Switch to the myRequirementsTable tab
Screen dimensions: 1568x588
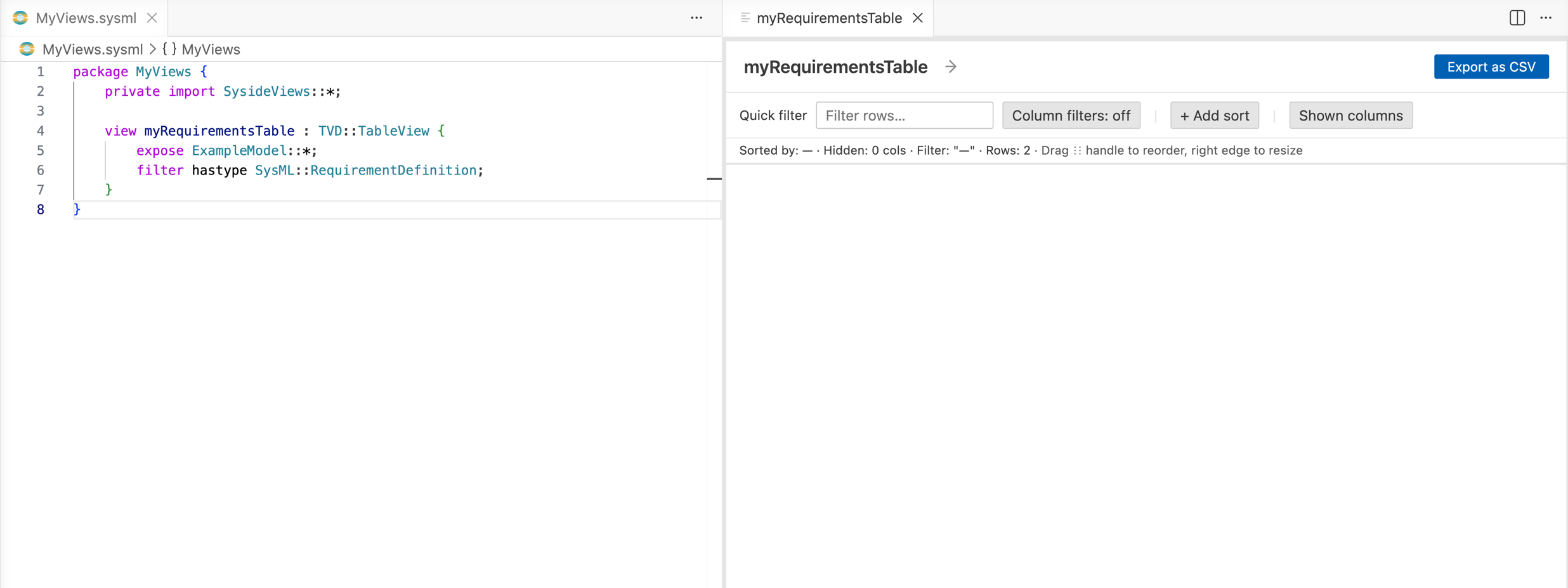(829, 18)
